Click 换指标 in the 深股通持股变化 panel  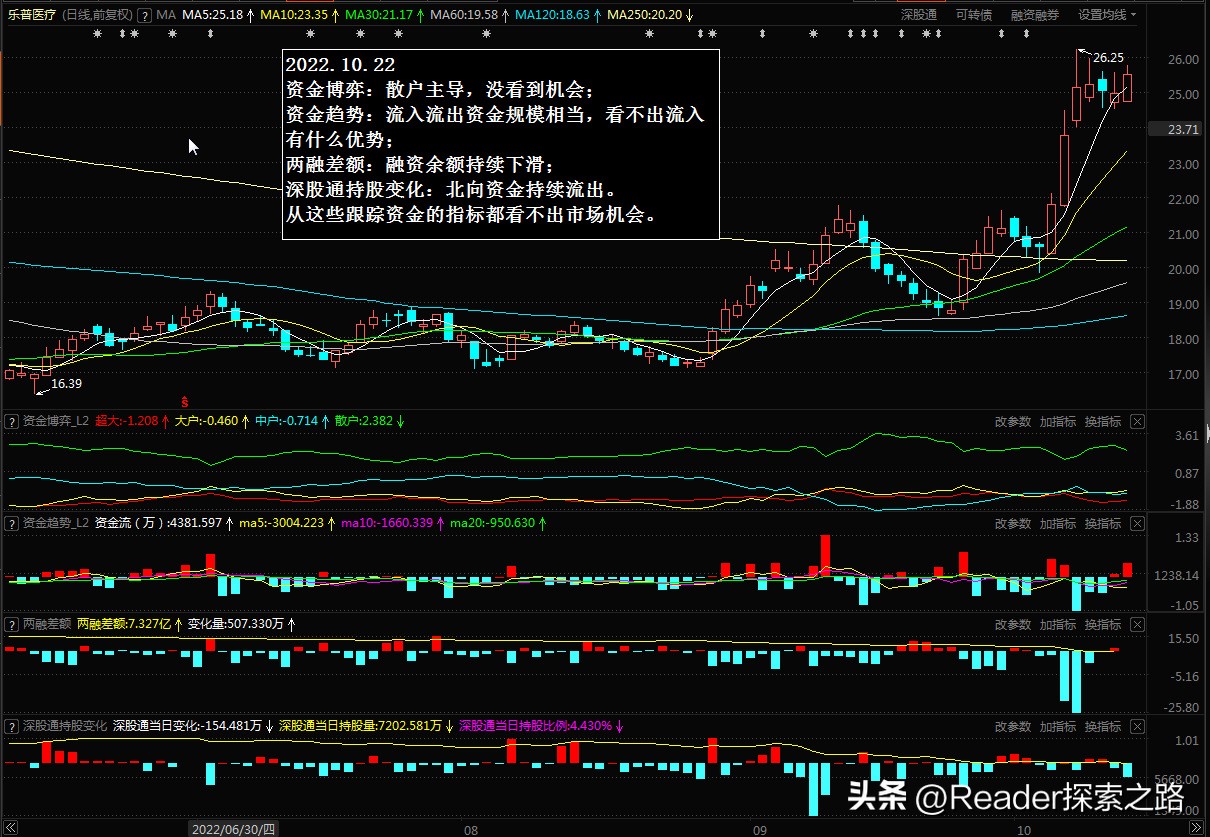(x=1103, y=726)
